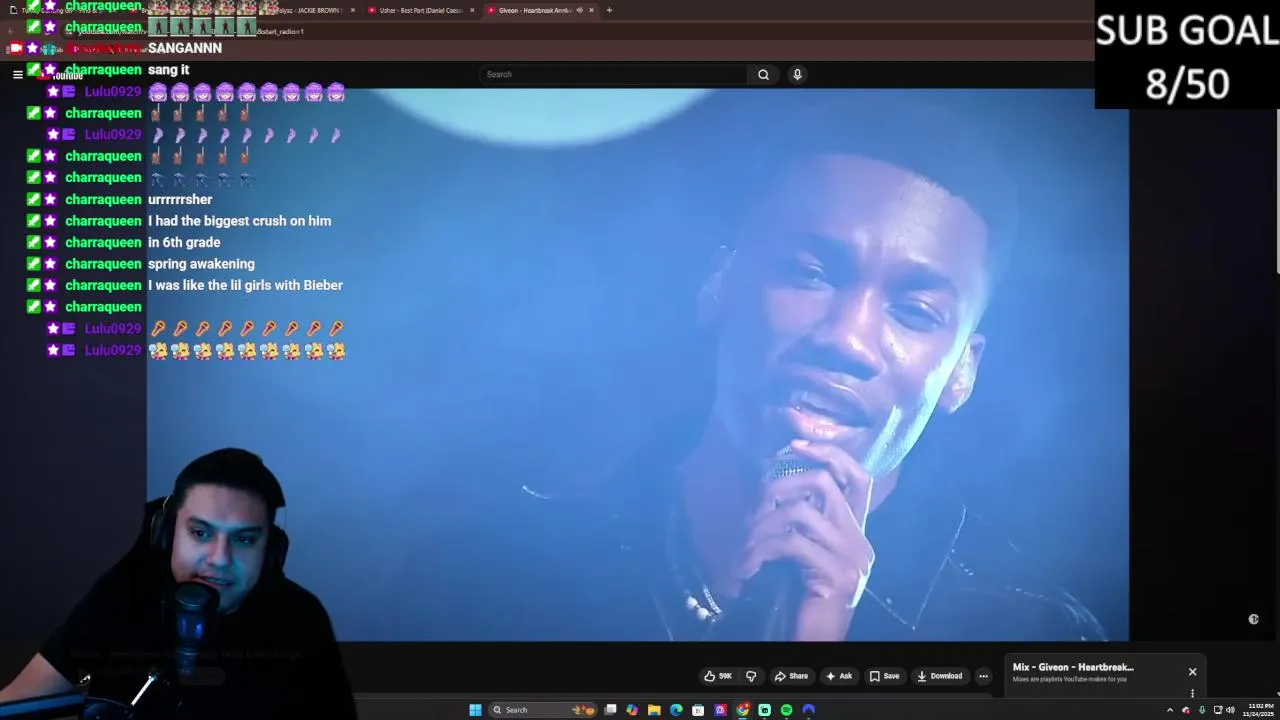Switch to the JACKIE BROWN browser tab
This screenshot has height=720, width=1280.
tap(300, 10)
